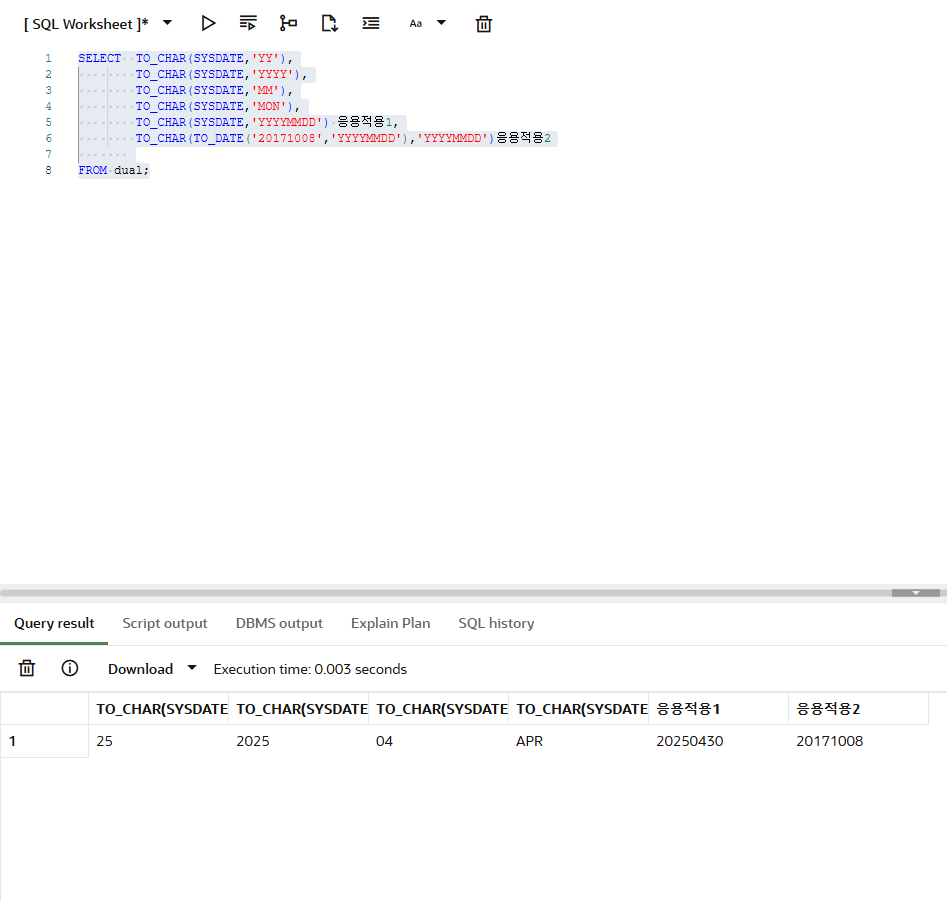Click line number 1 in the editor gutter
947x901 pixels.
(x=48, y=58)
